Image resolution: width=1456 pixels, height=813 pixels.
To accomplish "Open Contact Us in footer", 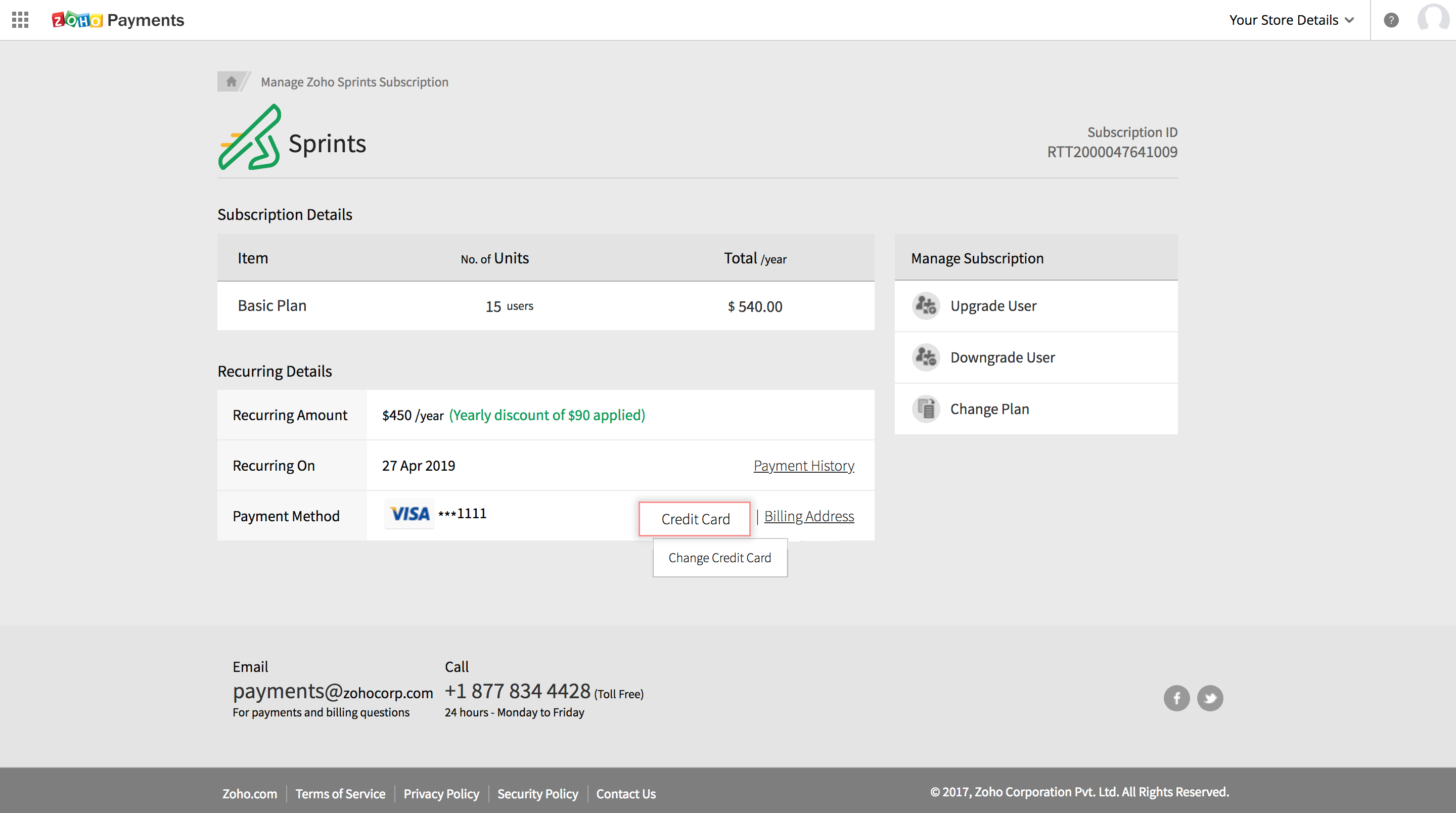I will 626,793.
